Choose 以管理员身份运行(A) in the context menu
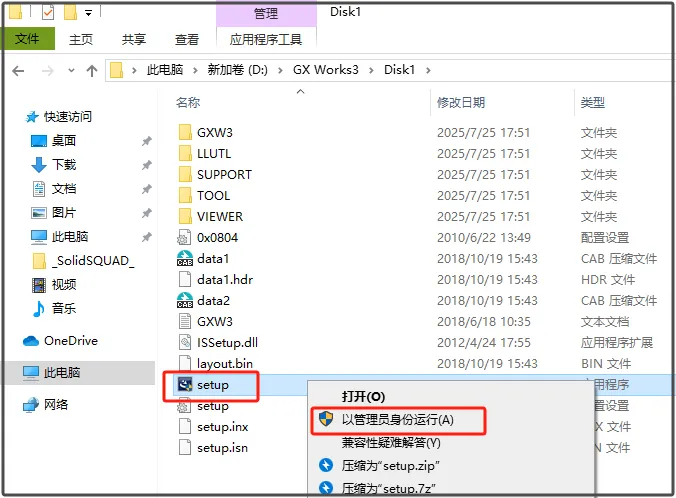The image size is (676, 498). tap(398, 420)
